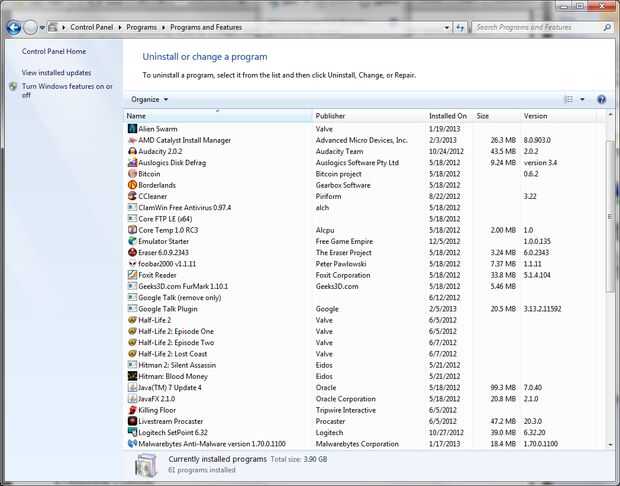Click the Bitcoin coin icon

[x=132, y=174]
